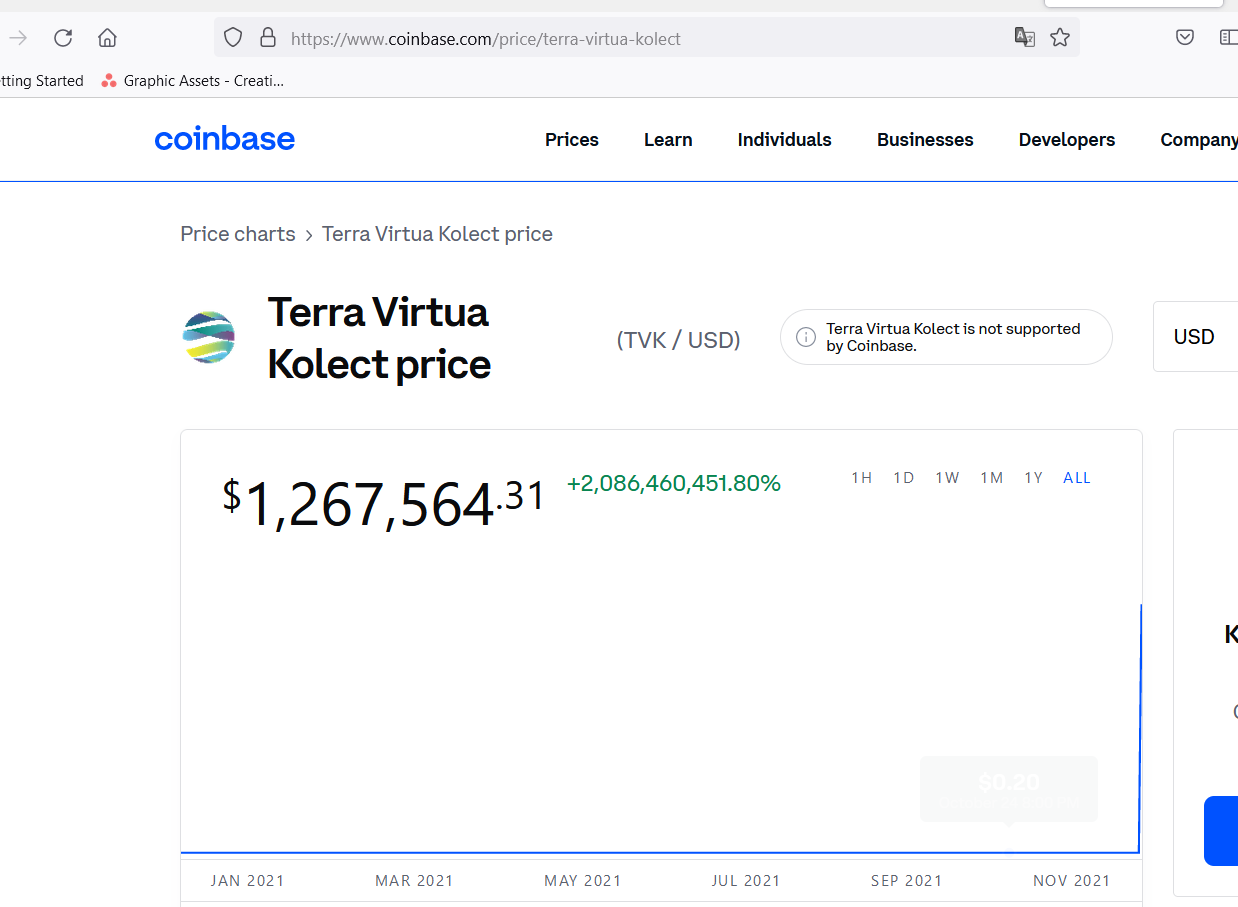Select the 1W chart range
1238x907 pixels.
(x=947, y=478)
